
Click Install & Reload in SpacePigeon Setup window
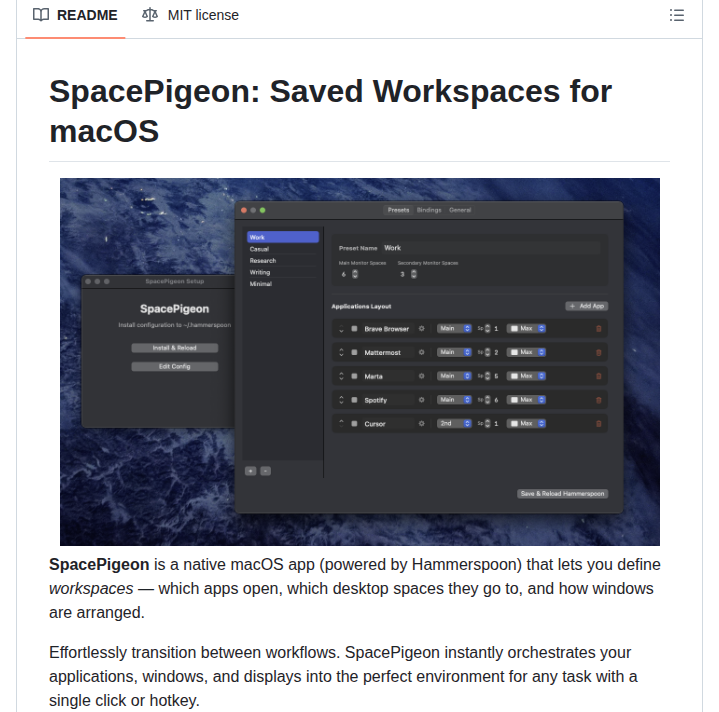pos(175,348)
